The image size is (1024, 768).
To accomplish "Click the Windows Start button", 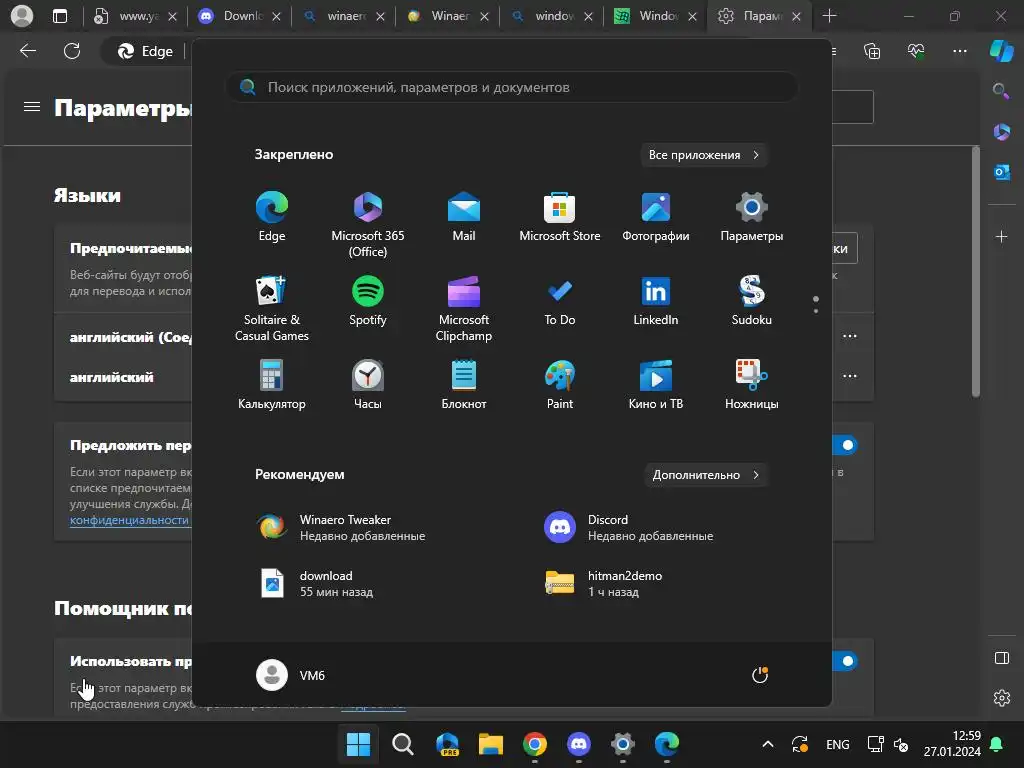I will coord(358,744).
